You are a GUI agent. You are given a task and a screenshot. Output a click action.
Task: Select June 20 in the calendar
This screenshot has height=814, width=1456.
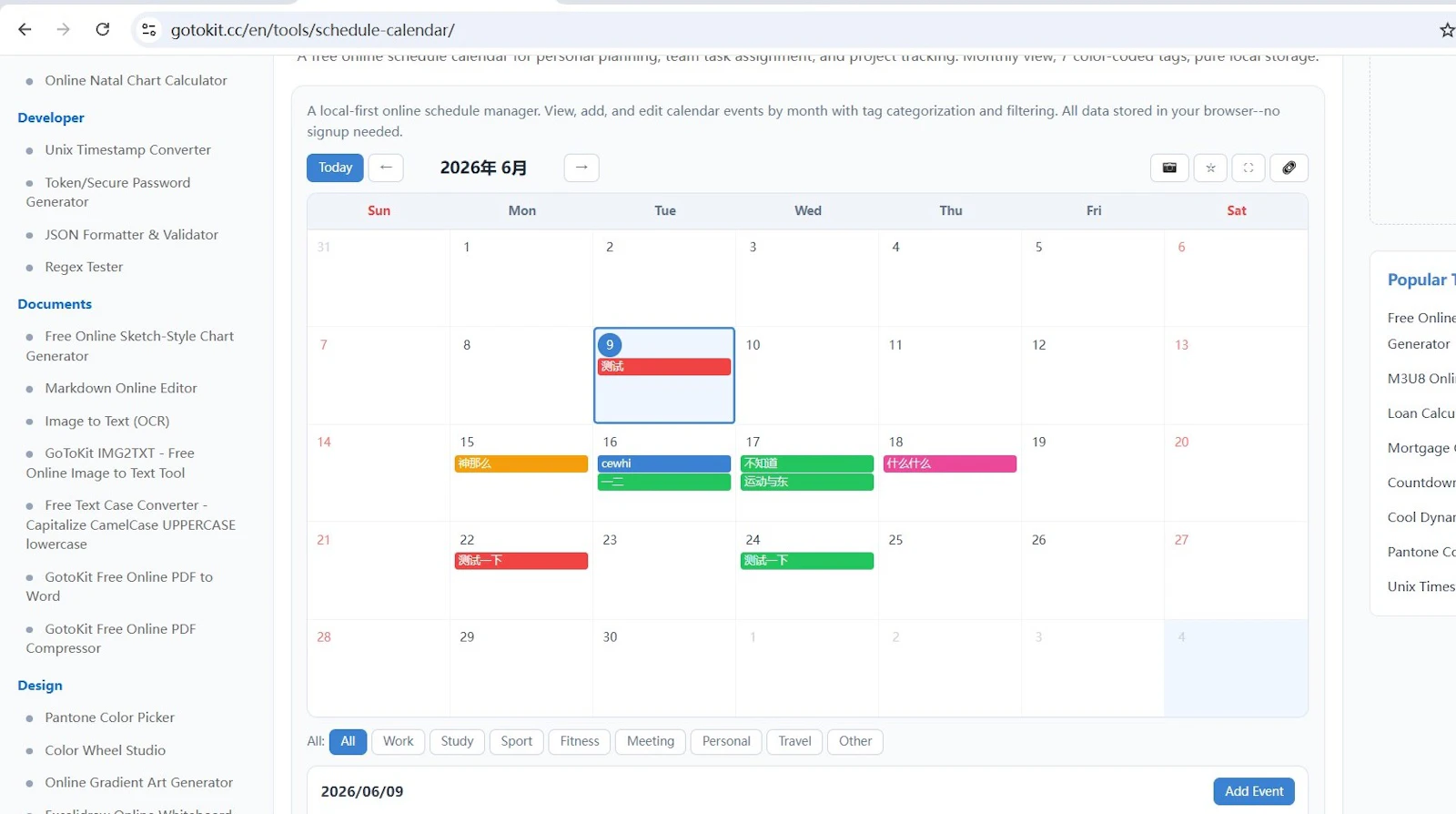click(1236, 473)
